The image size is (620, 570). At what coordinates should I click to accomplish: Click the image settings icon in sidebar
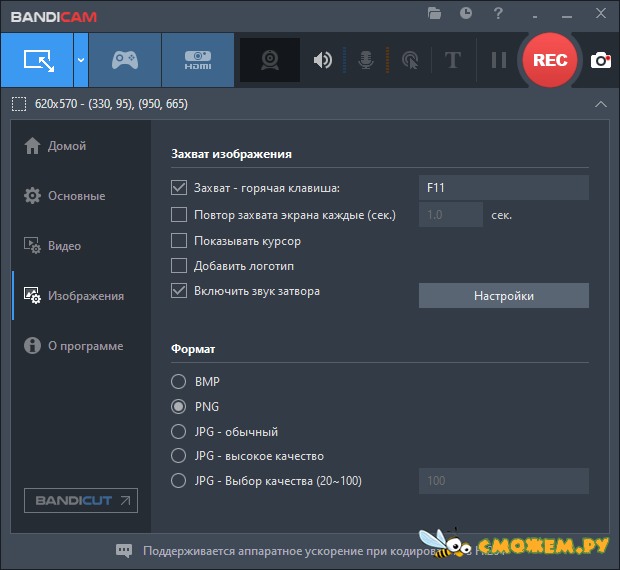point(32,295)
